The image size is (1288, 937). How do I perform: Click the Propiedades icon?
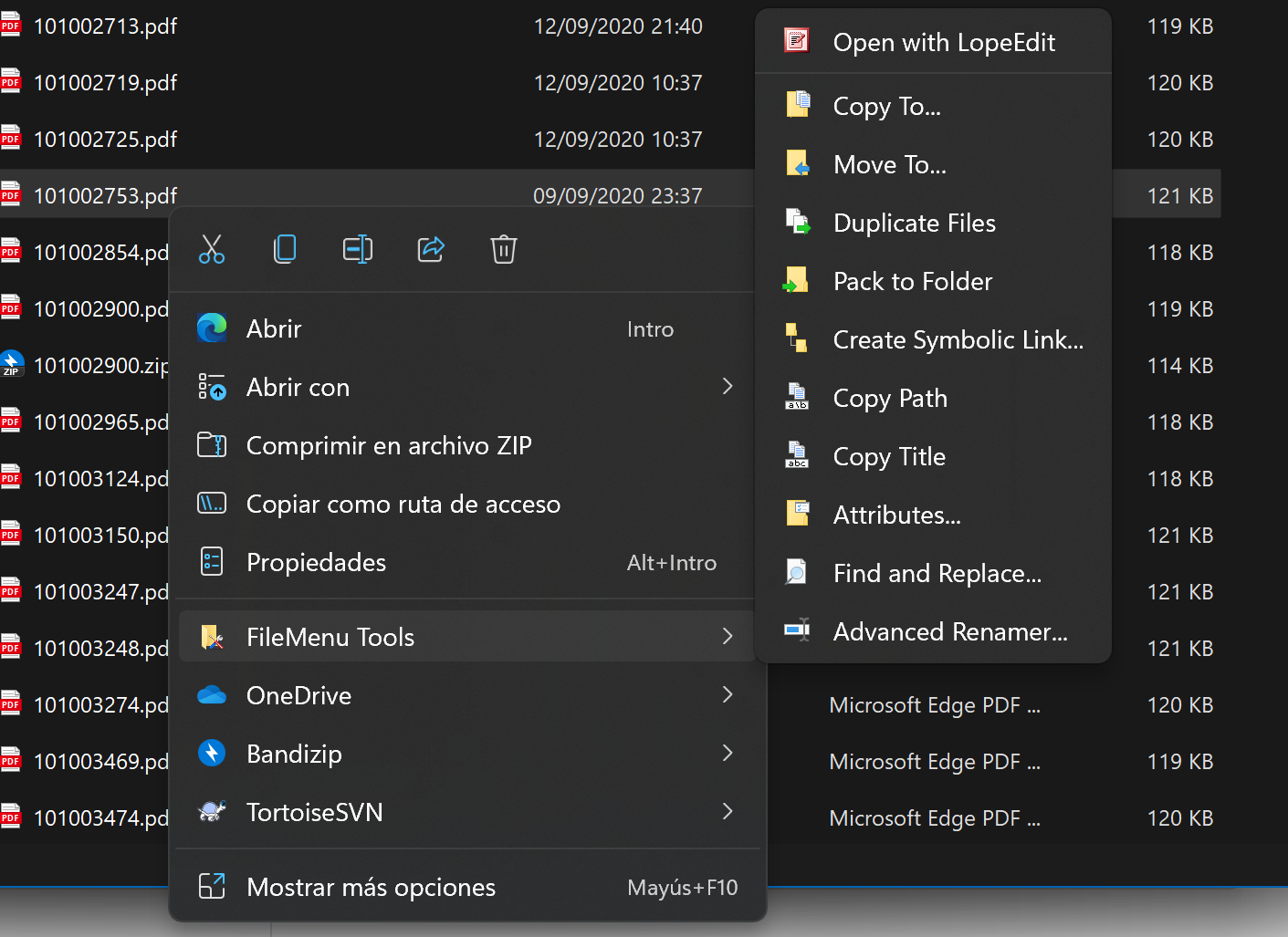pyautogui.click(x=212, y=562)
